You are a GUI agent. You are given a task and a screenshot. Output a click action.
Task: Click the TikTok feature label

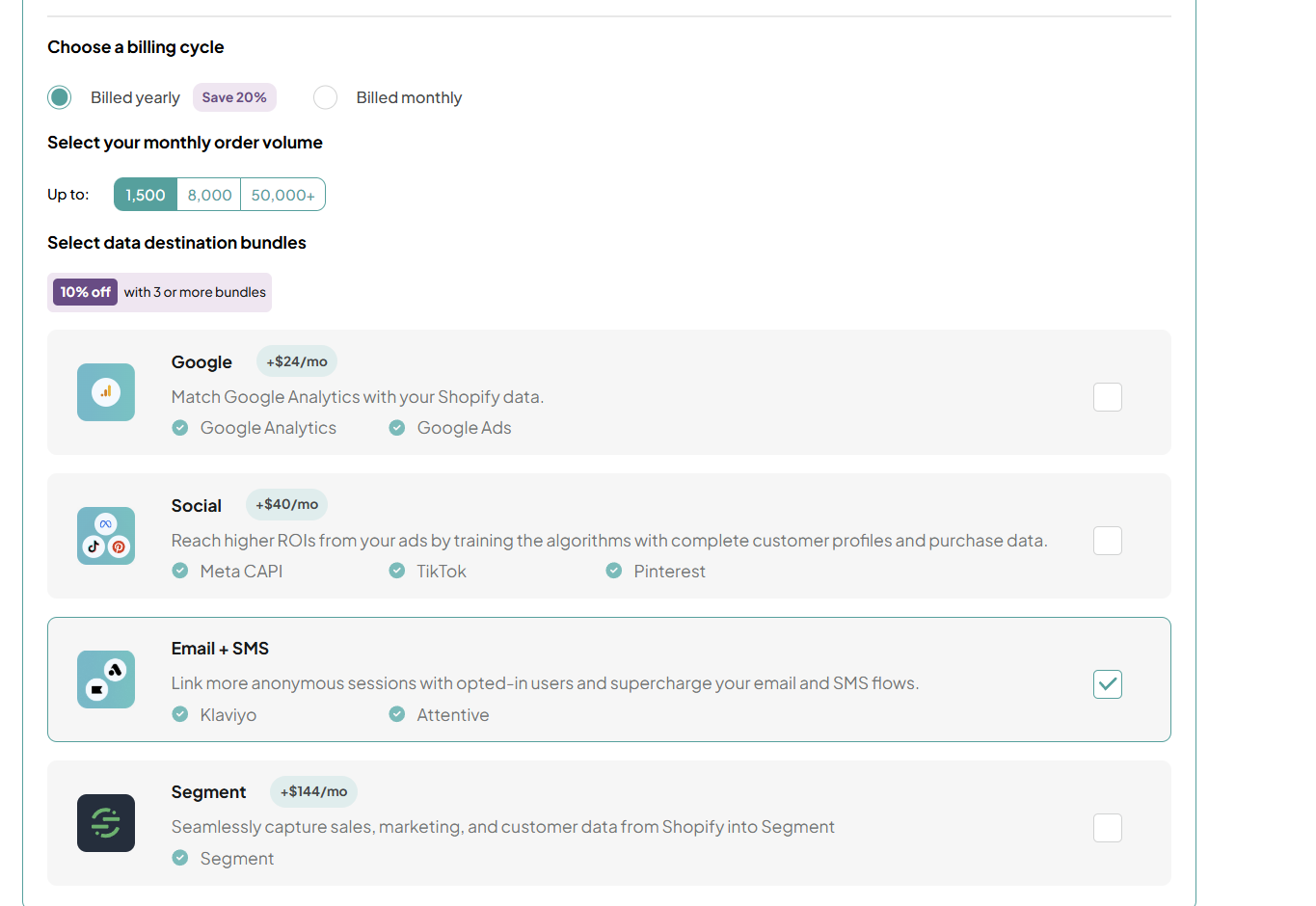pyautogui.click(x=442, y=572)
